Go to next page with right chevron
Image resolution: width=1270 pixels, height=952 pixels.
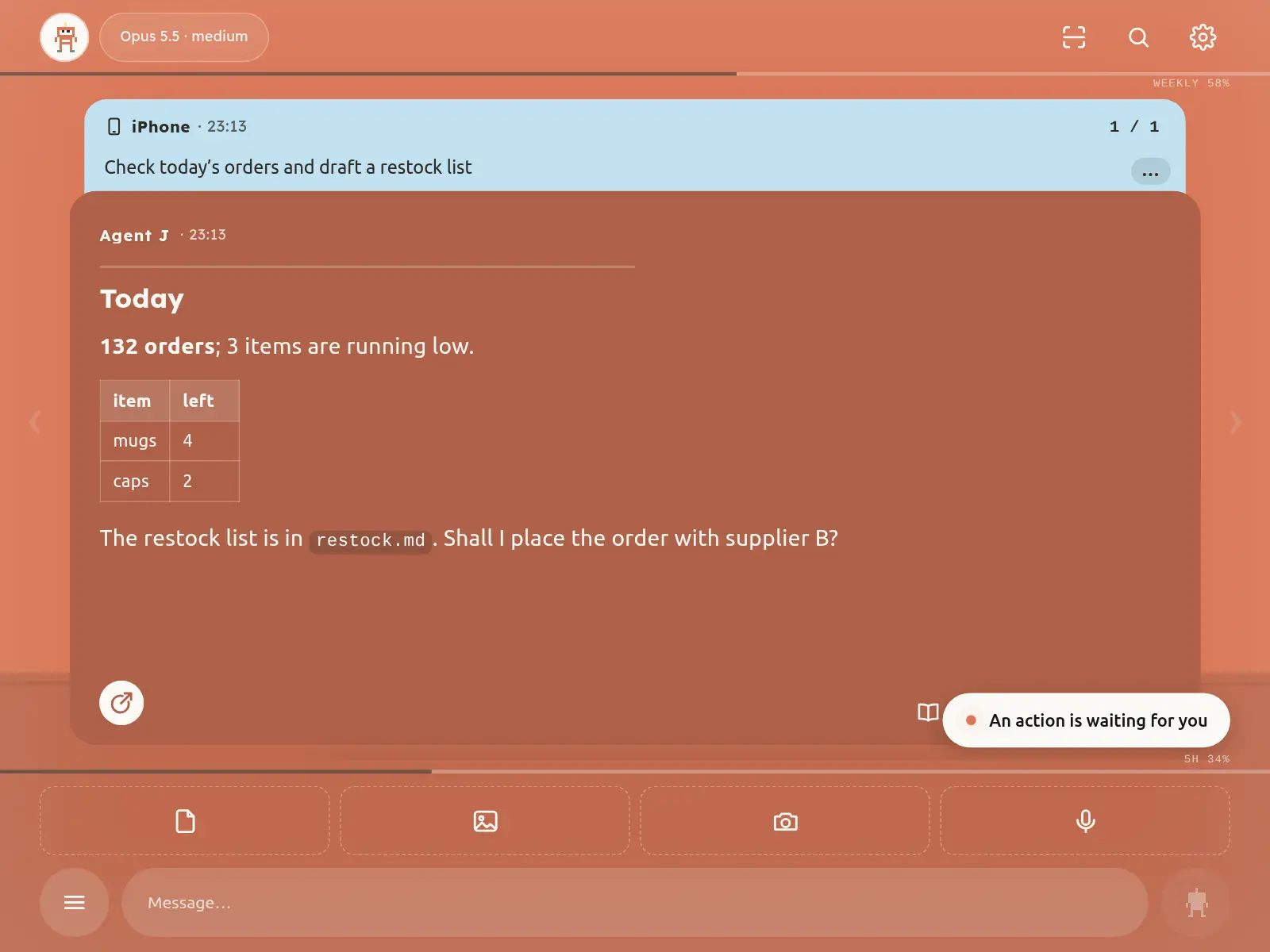click(x=1235, y=422)
